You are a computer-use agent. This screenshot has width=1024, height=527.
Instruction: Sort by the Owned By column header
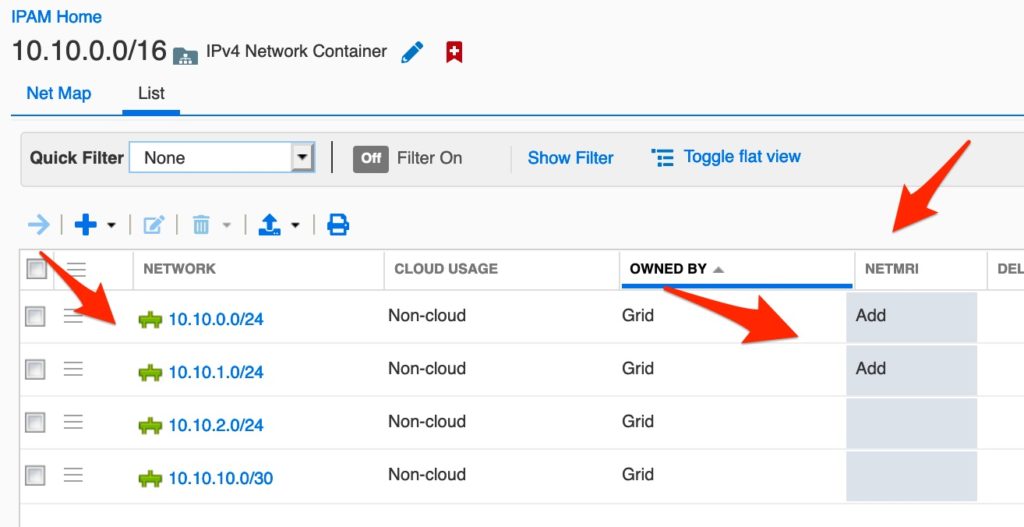click(x=668, y=269)
